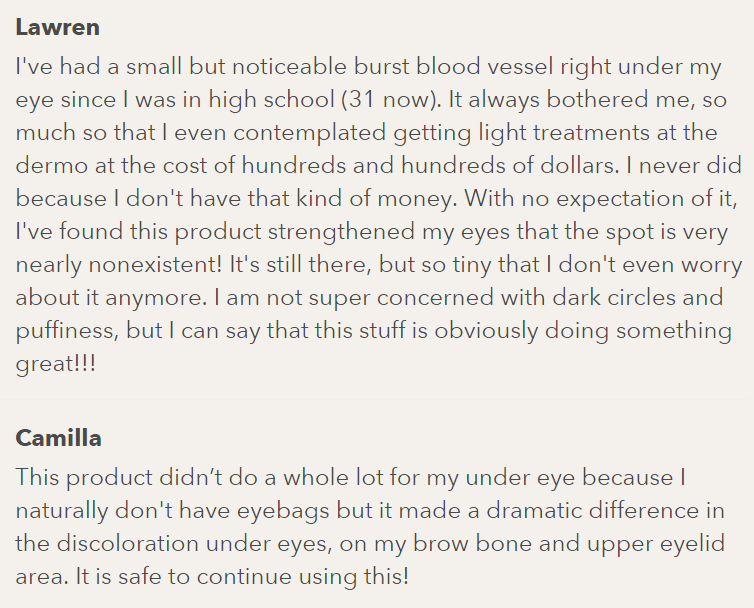Click the divider between the two reviews
This screenshot has width=754, height=608.
pos(377,399)
